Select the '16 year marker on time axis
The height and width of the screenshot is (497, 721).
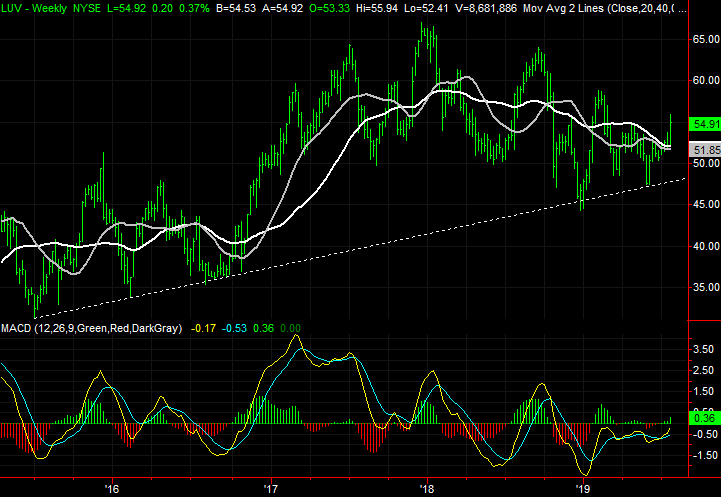[111, 489]
